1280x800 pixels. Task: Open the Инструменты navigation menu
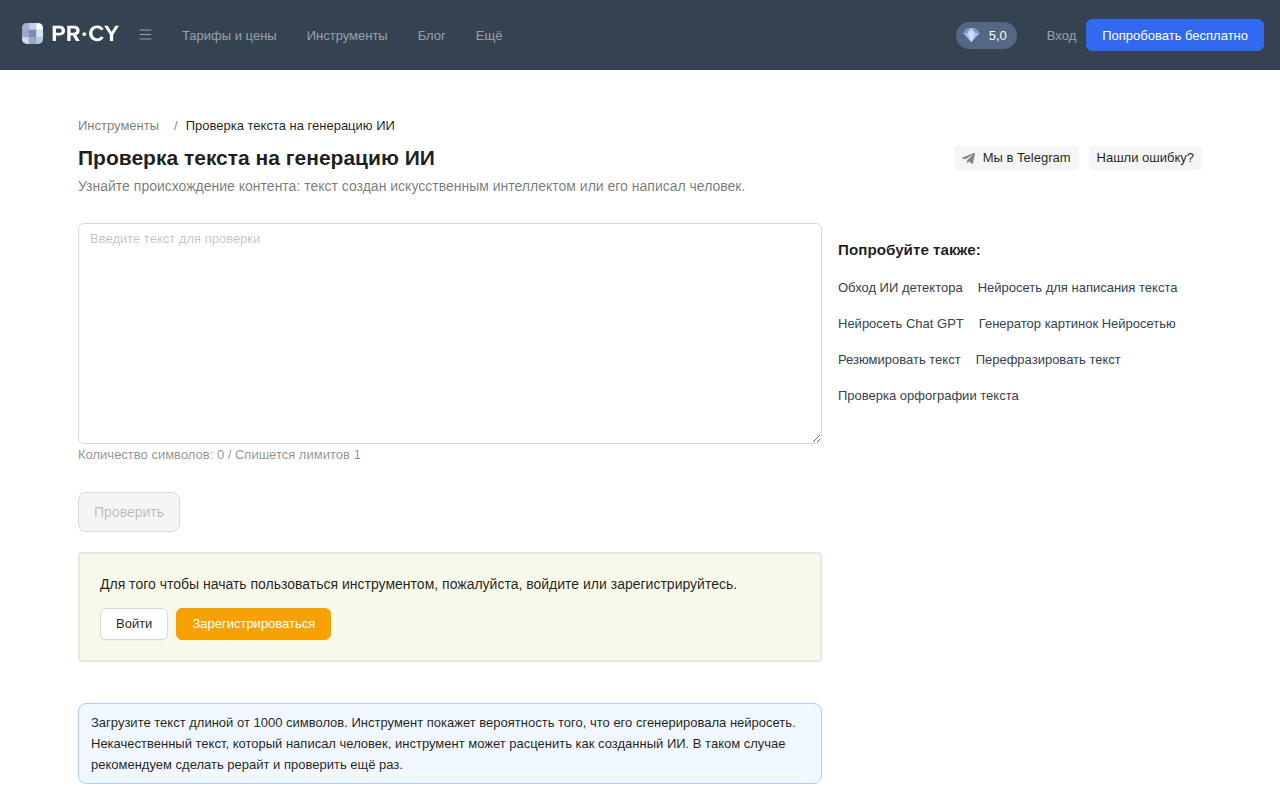[x=347, y=35]
